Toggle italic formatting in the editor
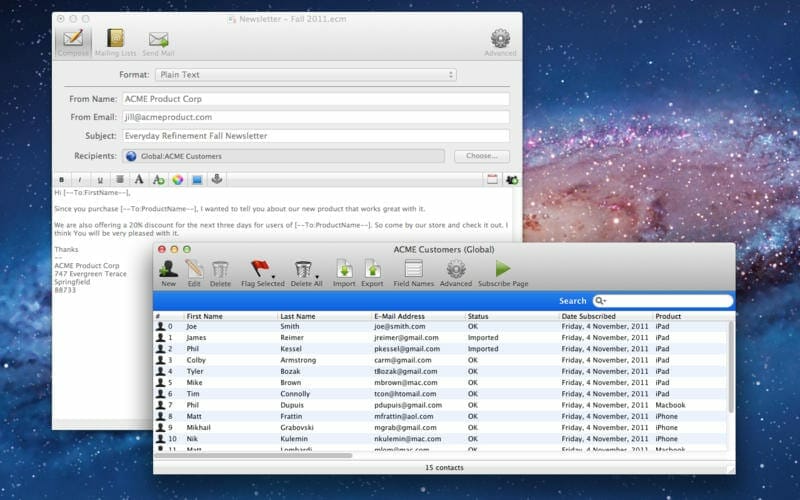Image resolution: width=800 pixels, height=500 pixels. click(x=81, y=179)
